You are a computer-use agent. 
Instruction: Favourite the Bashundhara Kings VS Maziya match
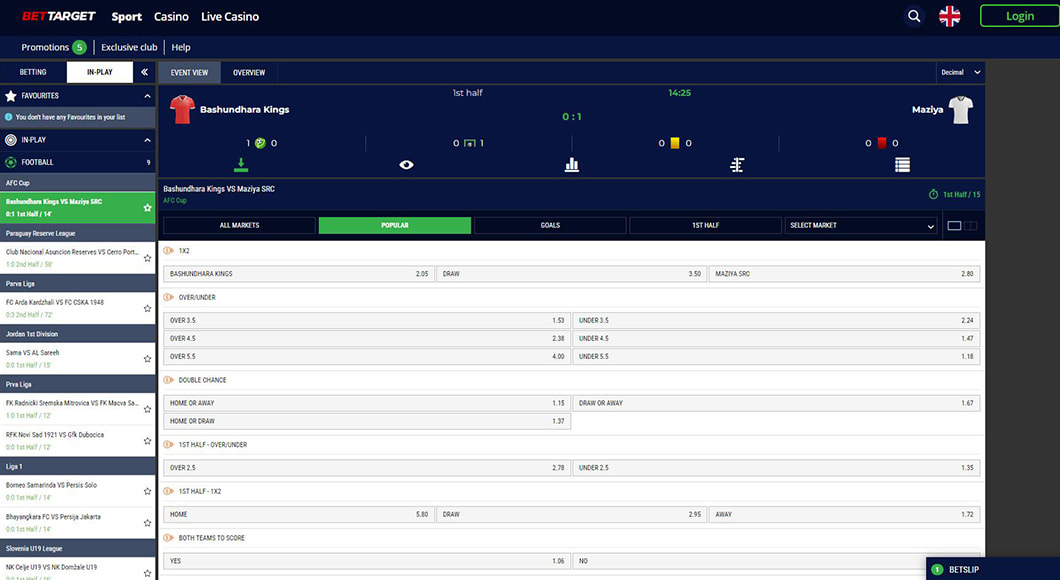tap(147, 208)
